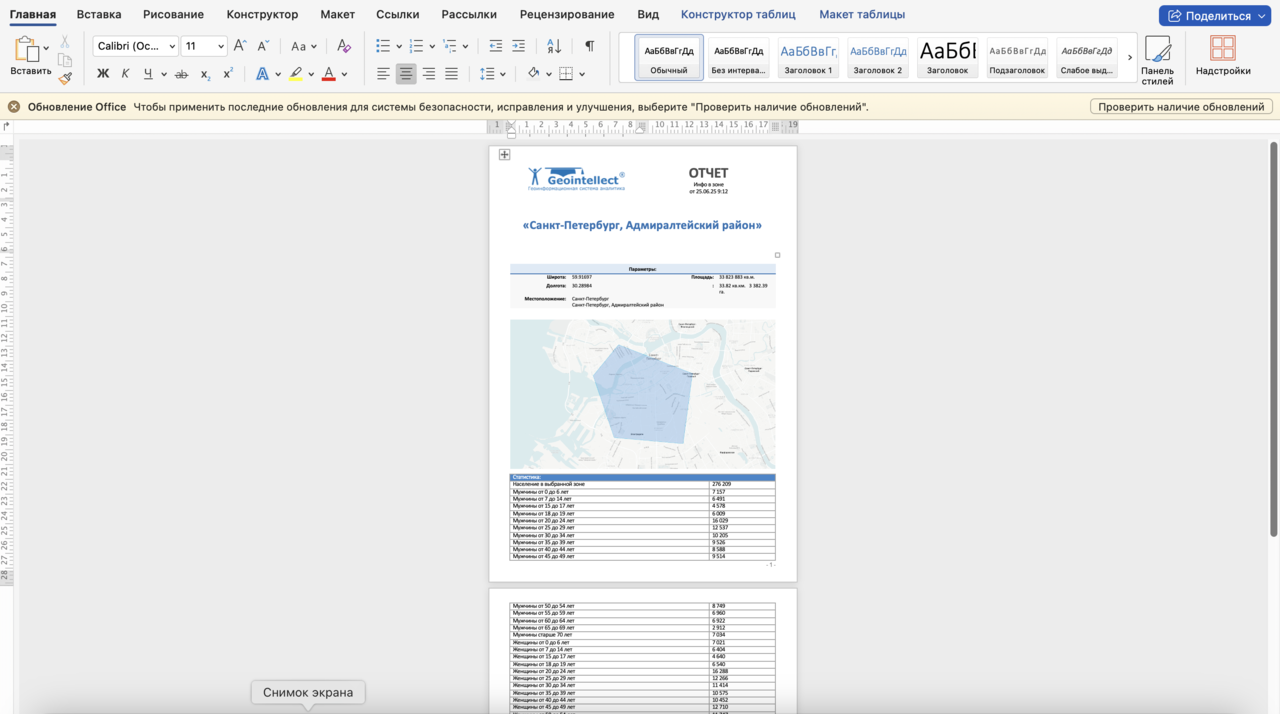1280x714 pixels.
Task: Toggle strikethrough formatting
Action: [181, 74]
